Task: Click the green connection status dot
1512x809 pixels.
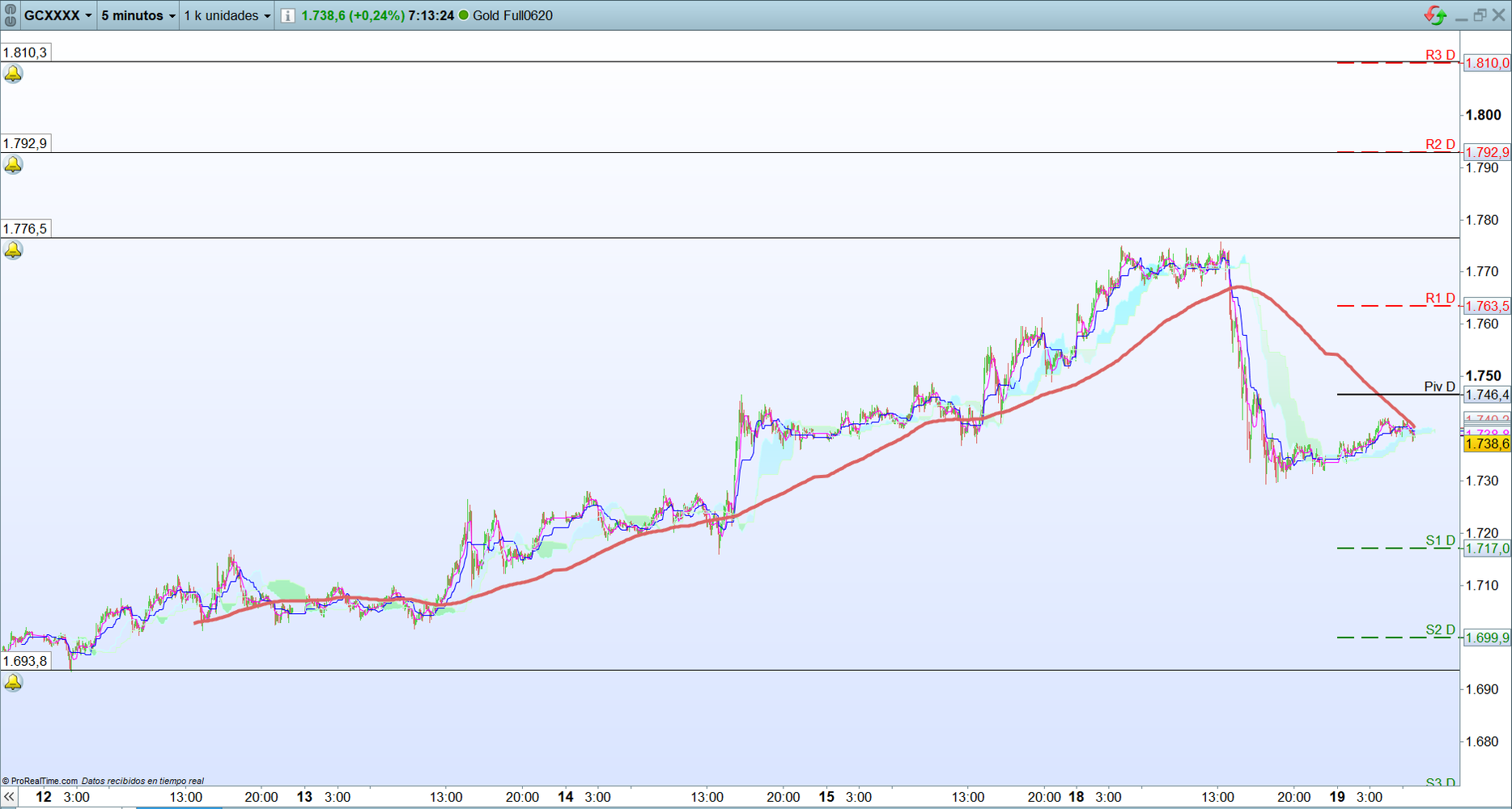Action: point(464,15)
